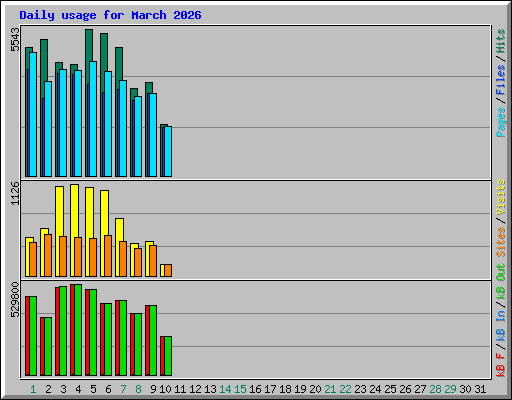Select day 17 on the x-axis
The image size is (512, 400).
pos(270,389)
